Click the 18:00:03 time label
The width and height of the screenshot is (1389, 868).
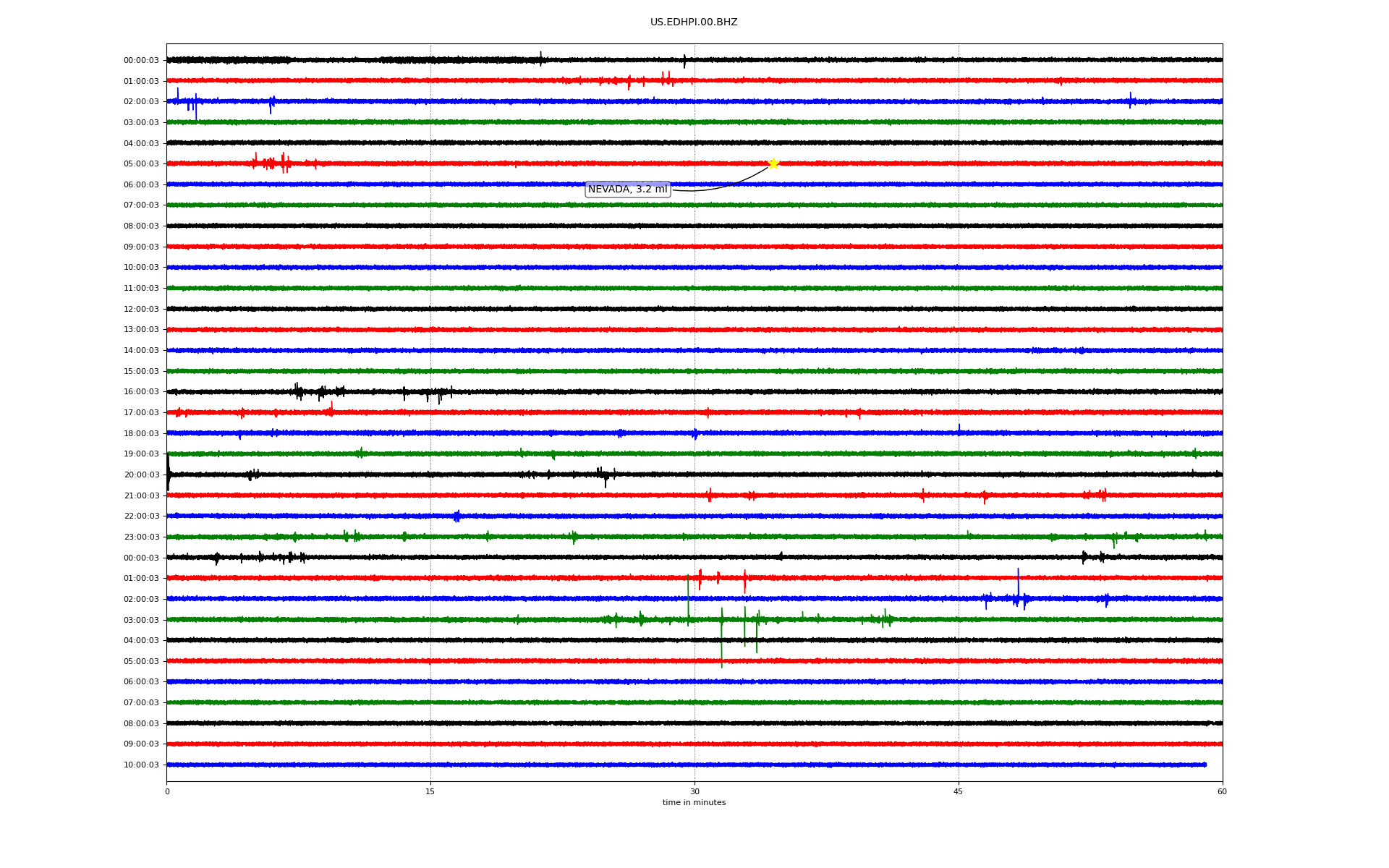point(141,434)
